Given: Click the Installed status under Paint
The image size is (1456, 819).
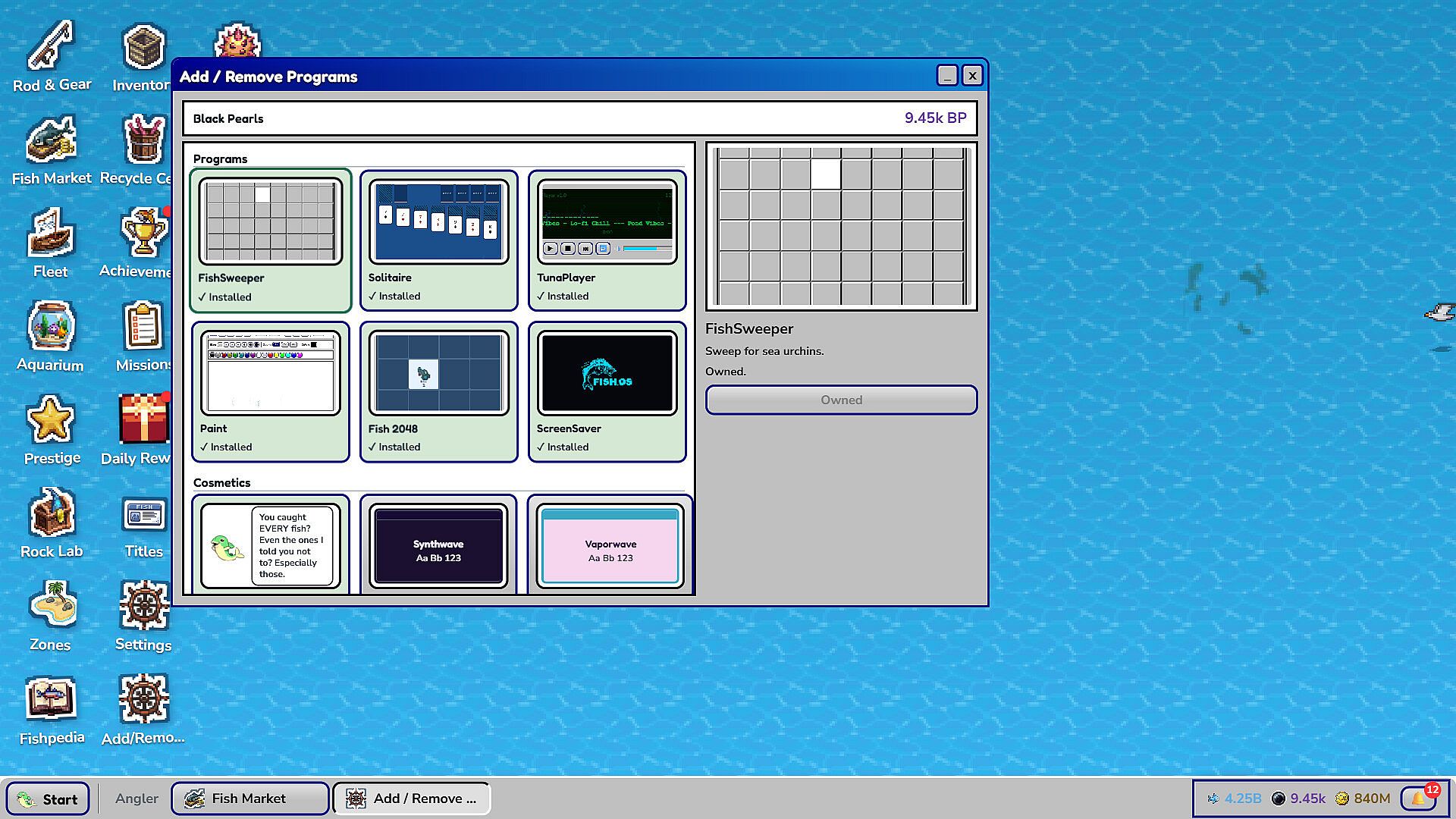Looking at the screenshot, I should coord(226,447).
